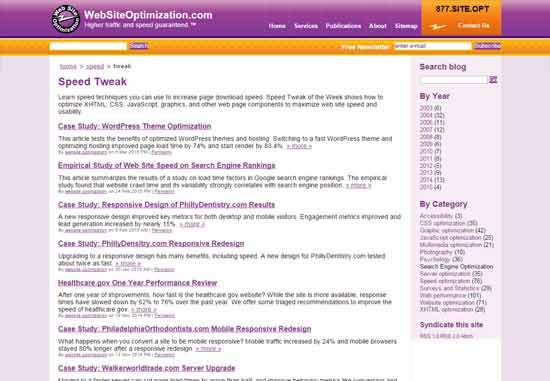550x381 pixels.
Task: Click the Web Site Optimization round logo
Action: 66,19
